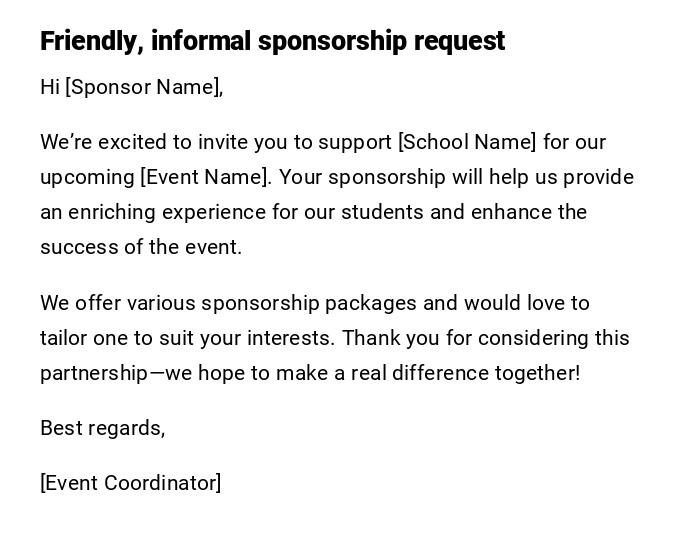
Task: Click the [Event Name] placeholder
Action: click(205, 177)
